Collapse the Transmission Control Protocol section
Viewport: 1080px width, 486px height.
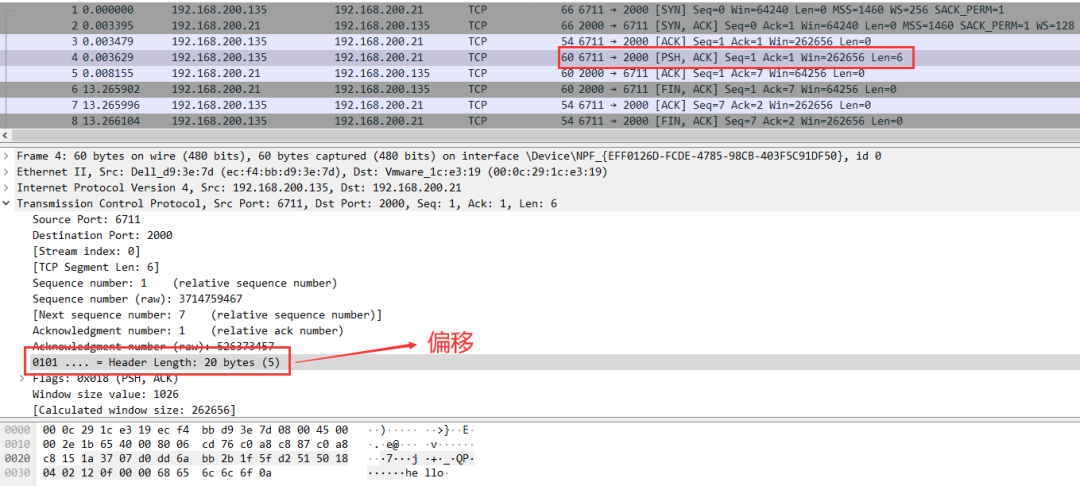8,203
